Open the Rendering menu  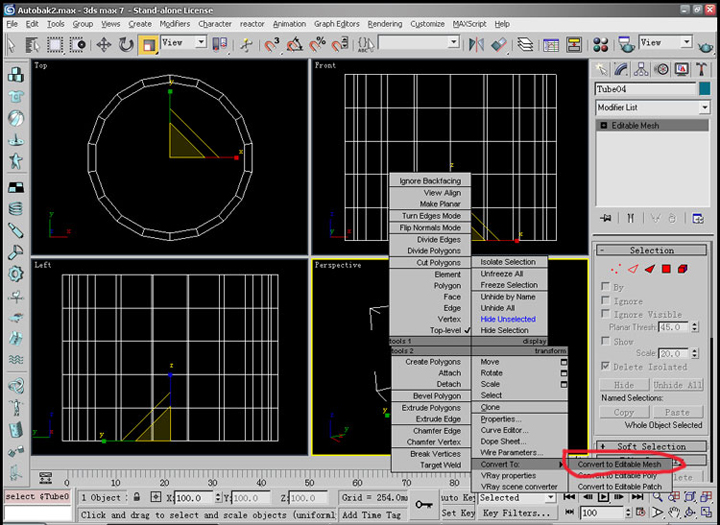pyautogui.click(x=384, y=24)
